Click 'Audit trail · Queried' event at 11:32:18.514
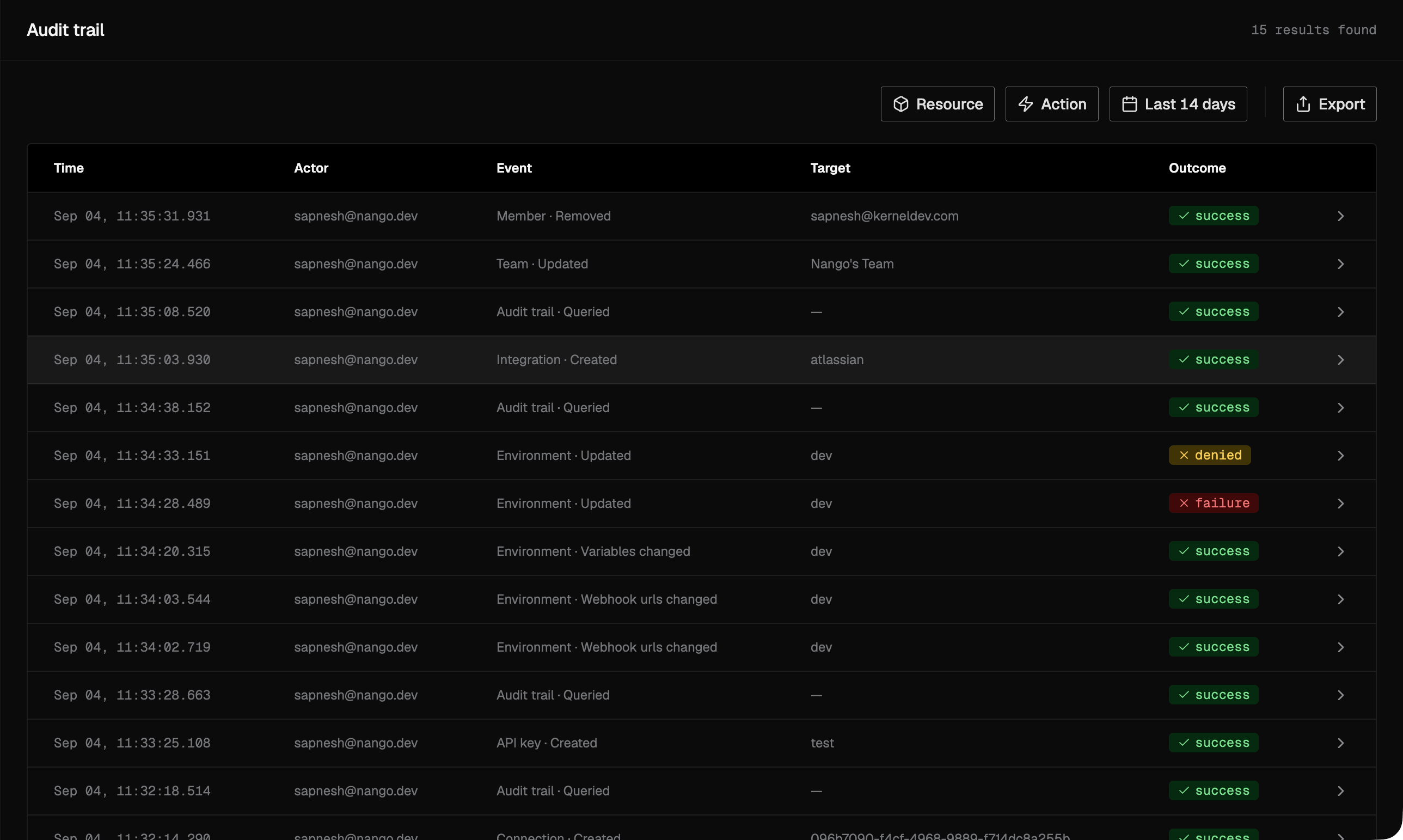 tap(553, 791)
